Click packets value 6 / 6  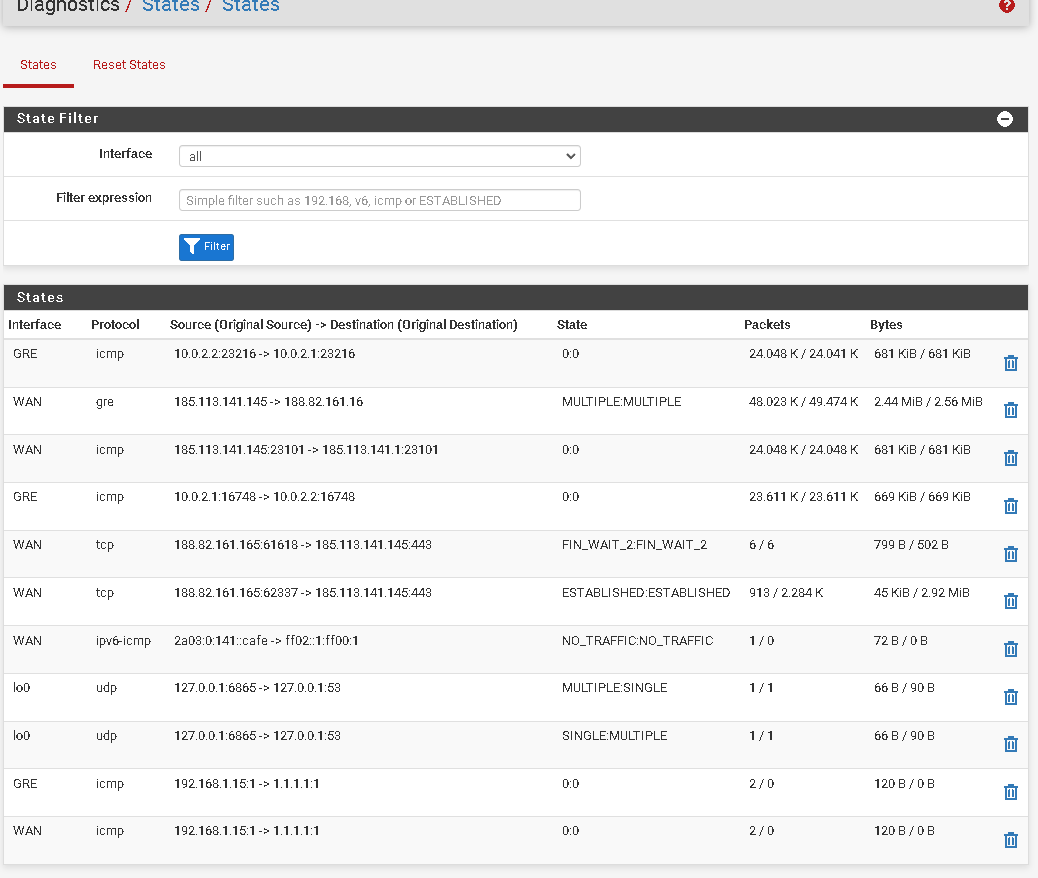click(x=761, y=545)
